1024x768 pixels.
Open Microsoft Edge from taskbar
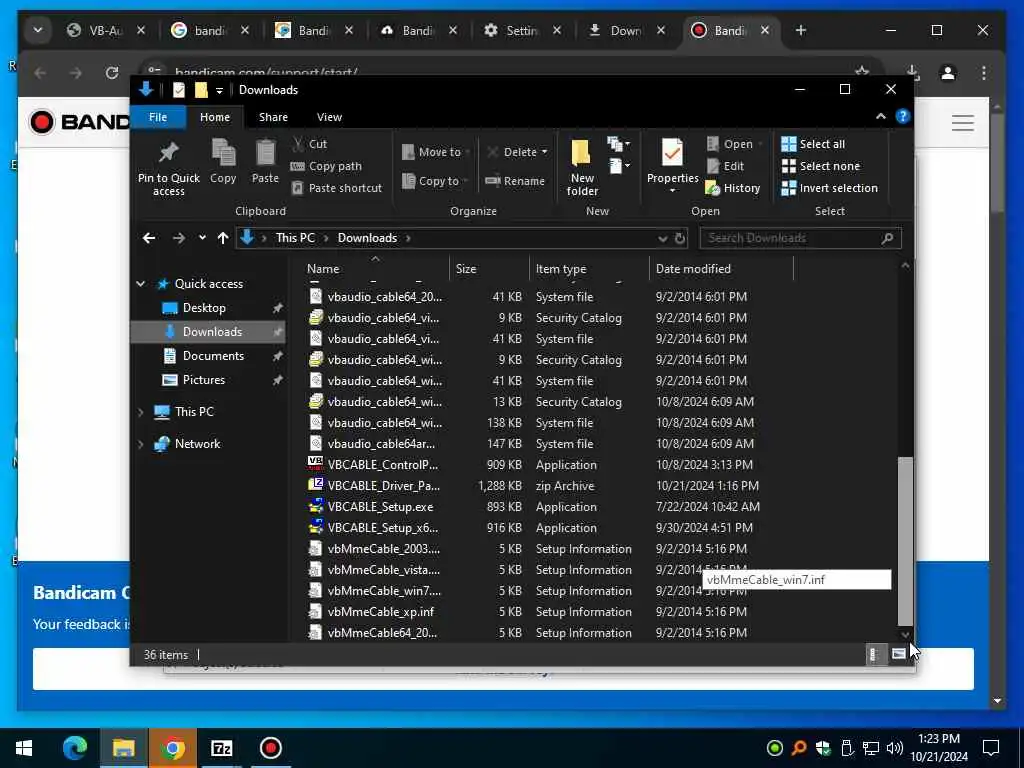[74, 748]
